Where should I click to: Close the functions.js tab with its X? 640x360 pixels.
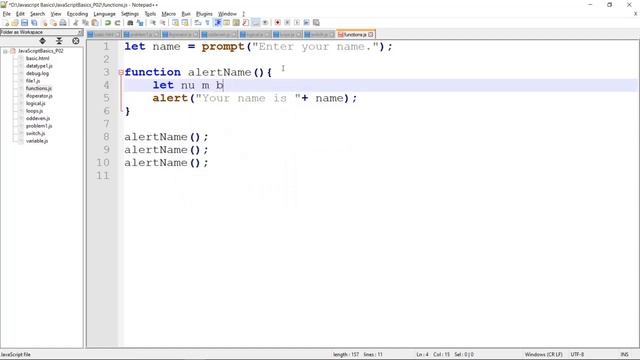coord(371,35)
